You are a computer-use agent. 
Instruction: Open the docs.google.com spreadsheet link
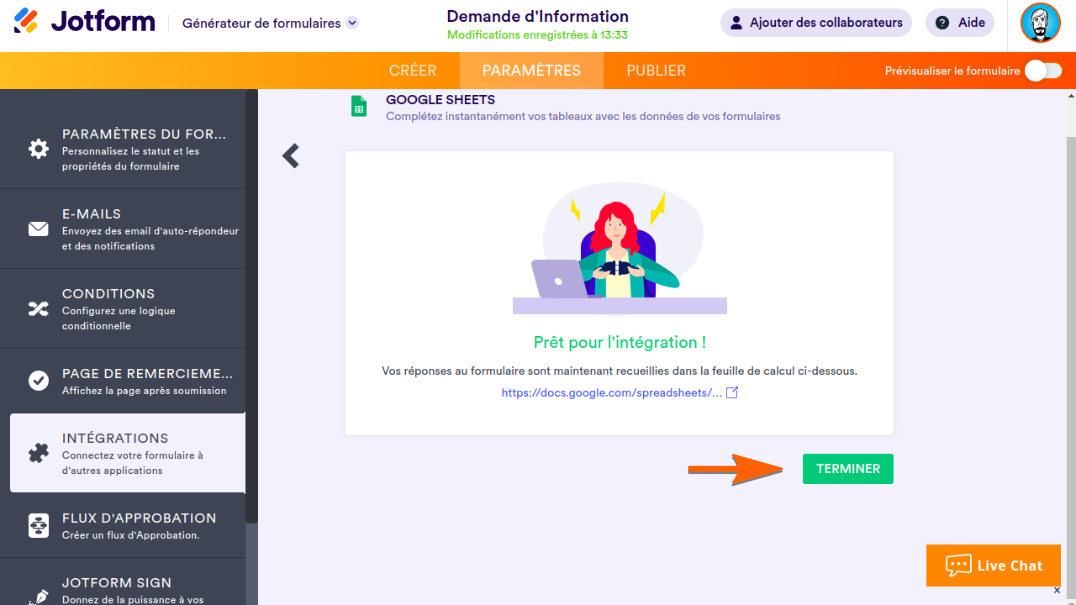pyautogui.click(x=611, y=393)
